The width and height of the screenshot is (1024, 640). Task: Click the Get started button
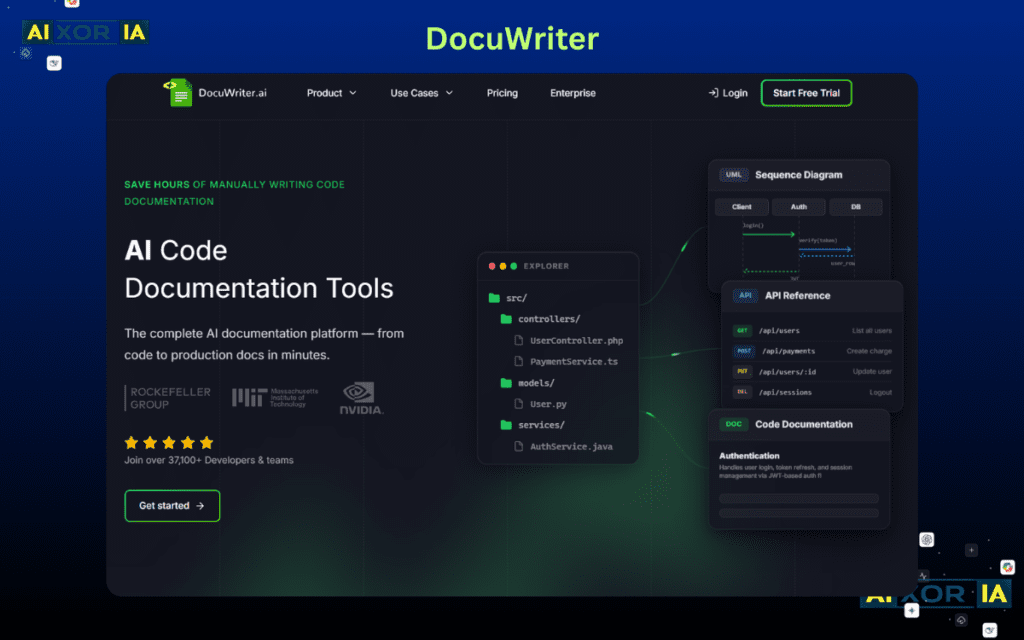tap(172, 506)
